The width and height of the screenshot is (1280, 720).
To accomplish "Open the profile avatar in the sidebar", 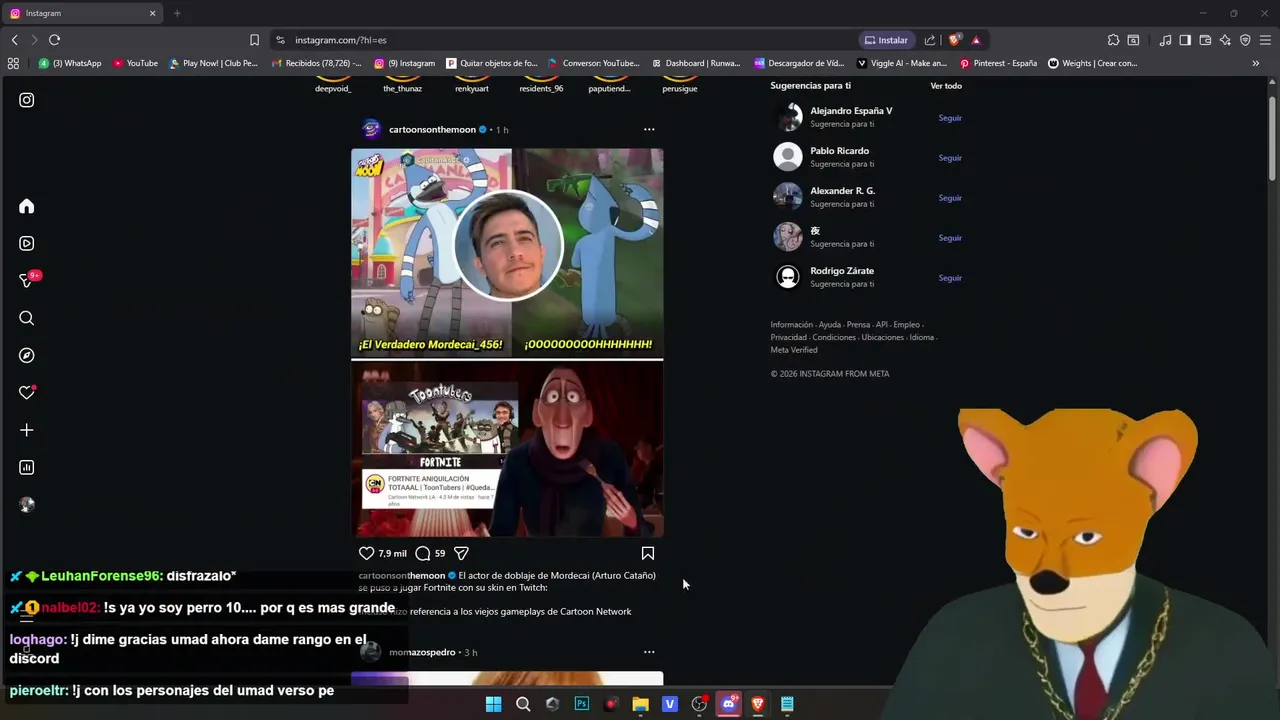I will tap(27, 505).
